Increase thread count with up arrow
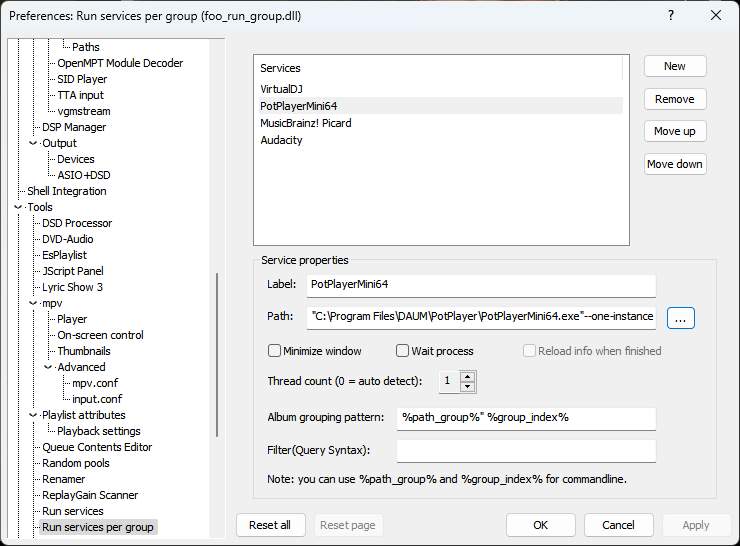 [467, 377]
